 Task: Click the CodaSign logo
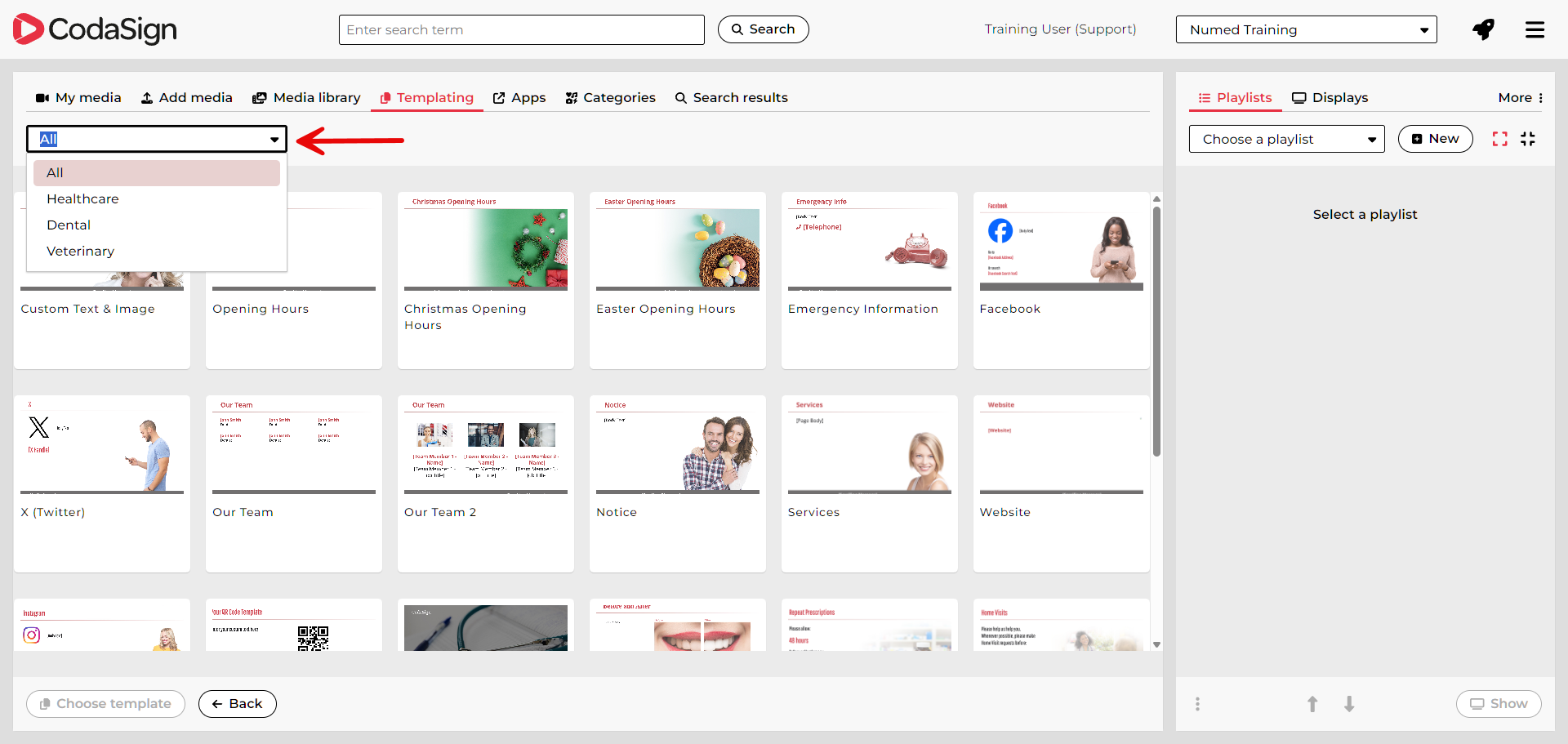pyautogui.click(x=96, y=29)
